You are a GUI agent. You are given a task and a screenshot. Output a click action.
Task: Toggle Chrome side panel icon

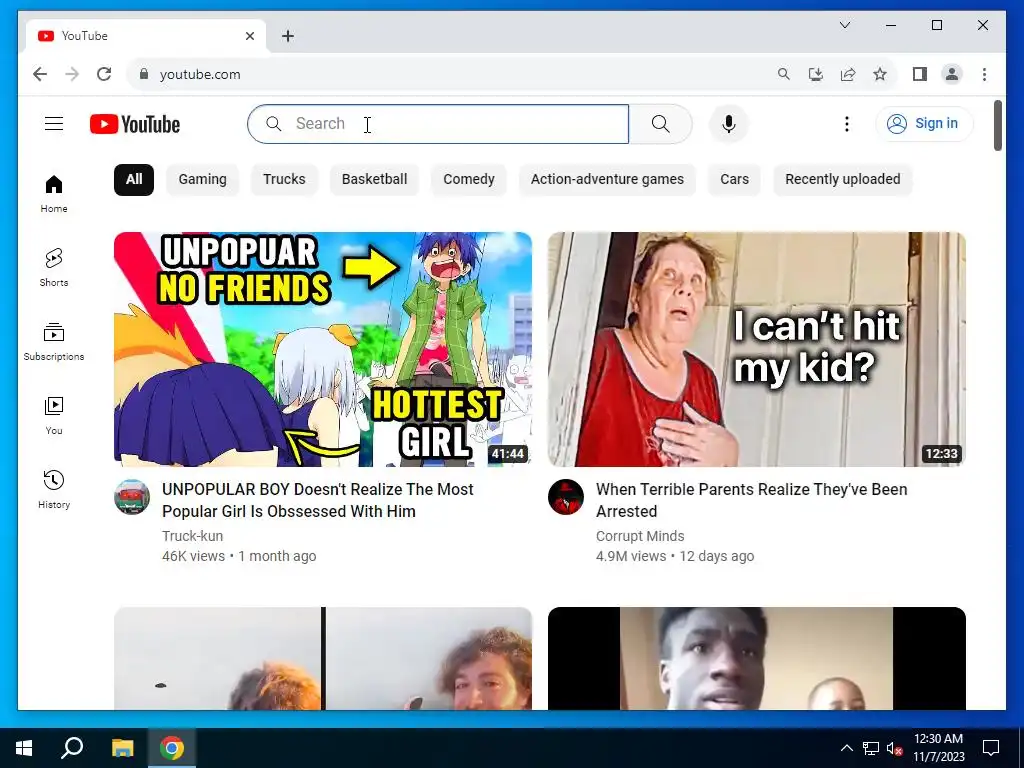tap(920, 74)
